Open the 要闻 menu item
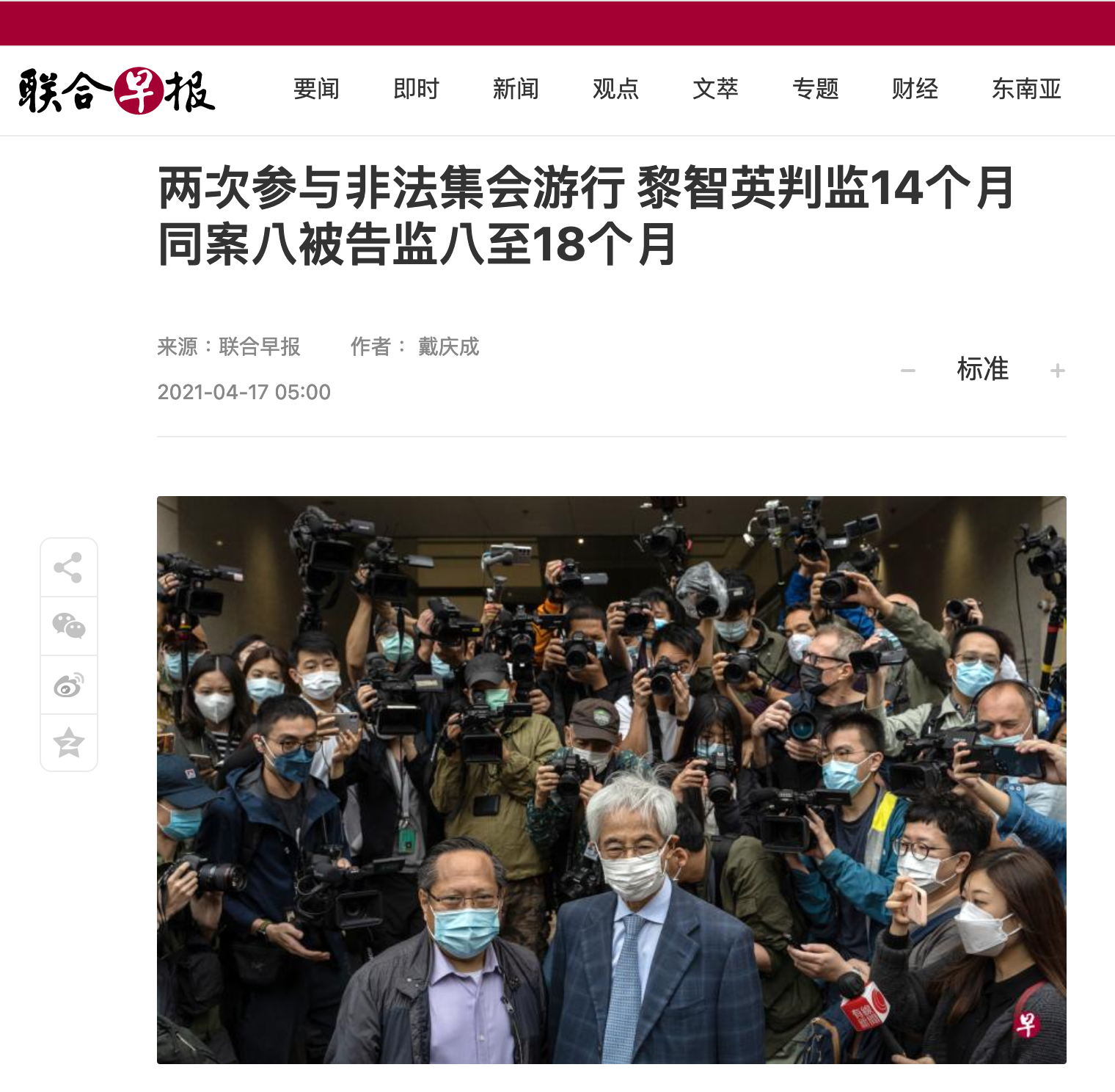This screenshot has height=1092, width=1115. (x=316, y=89)
